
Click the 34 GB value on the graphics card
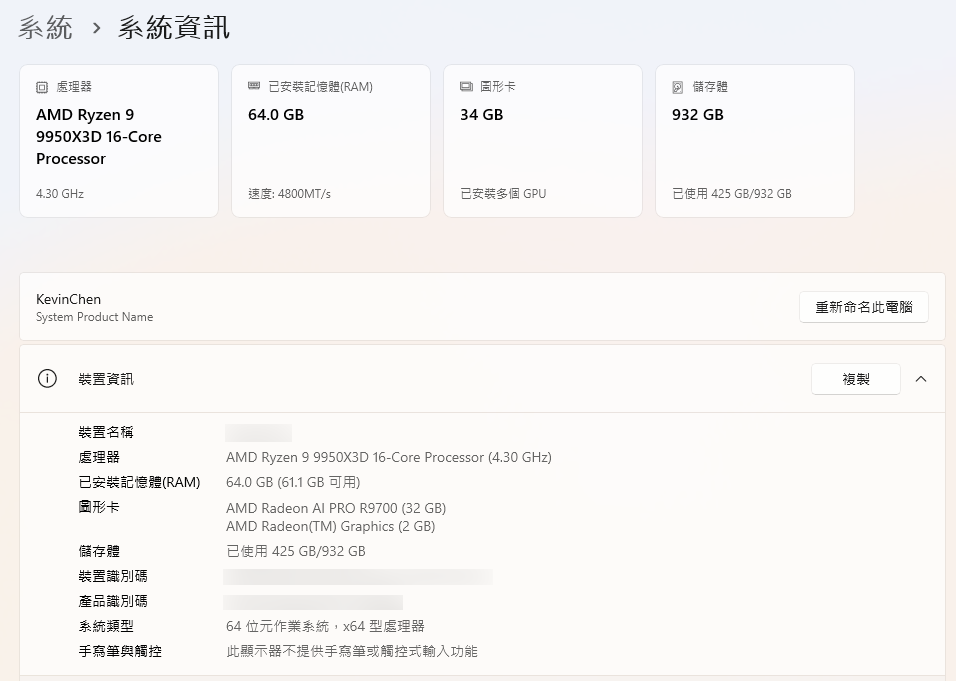click(482, 115)
